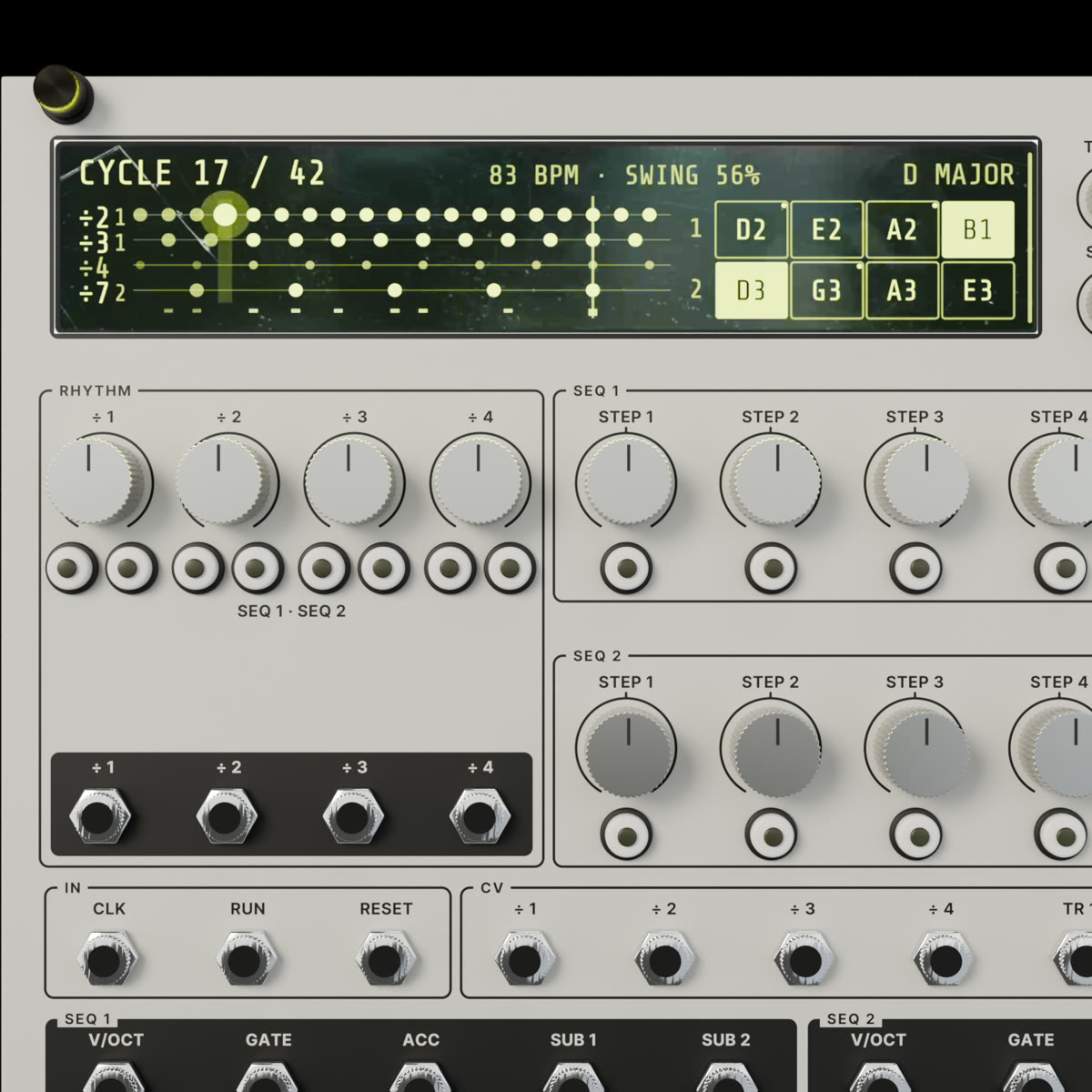Toggle SEQ 1 assign button under ÷2 knob

[197, 569]
